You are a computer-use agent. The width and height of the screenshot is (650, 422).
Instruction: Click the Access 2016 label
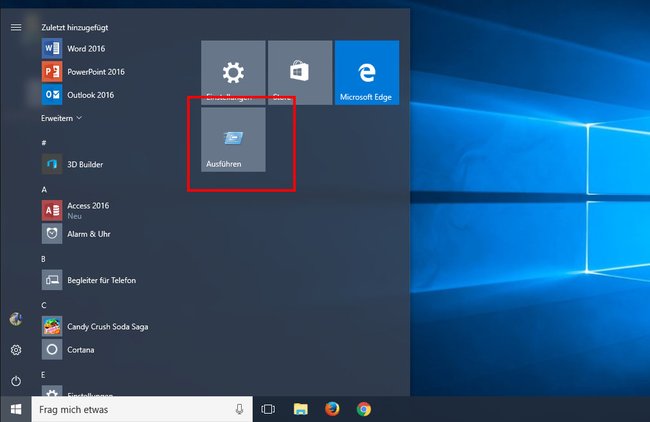coord(88,206)
